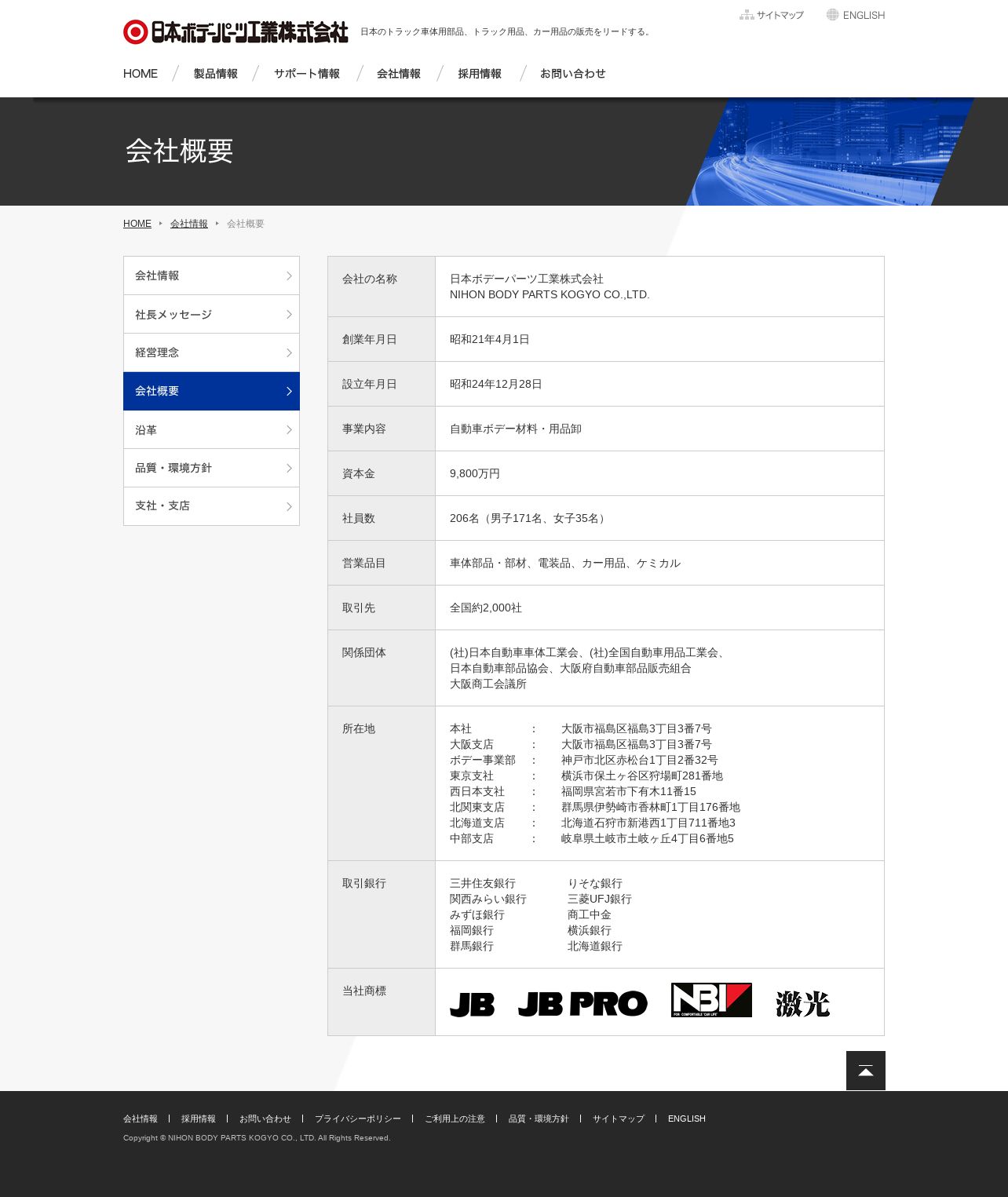This screenshot has height=1197, width=1008.
Task: Select 会社情報 in the sidebar
Action: click(211, 276)
